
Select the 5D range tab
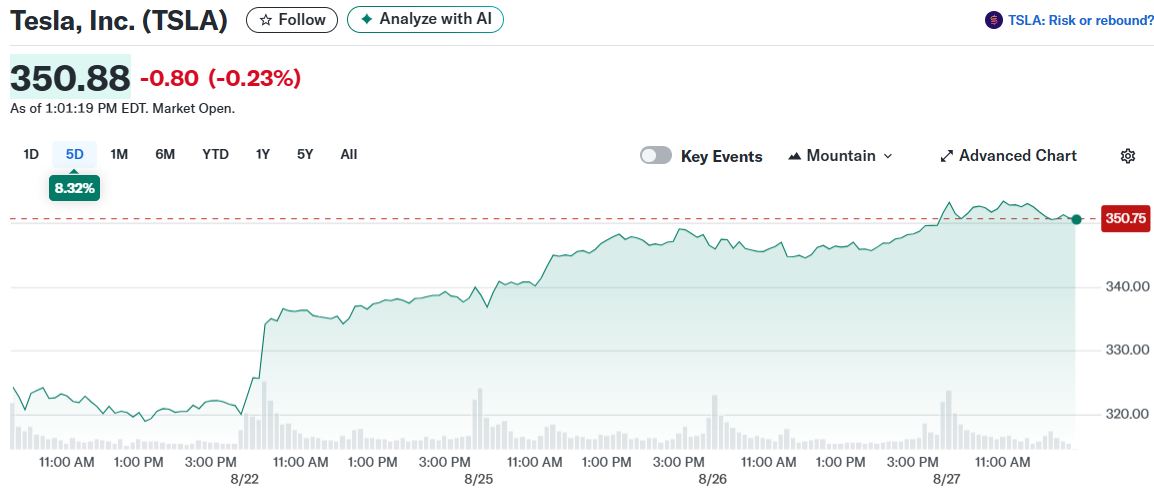[74, 155]
